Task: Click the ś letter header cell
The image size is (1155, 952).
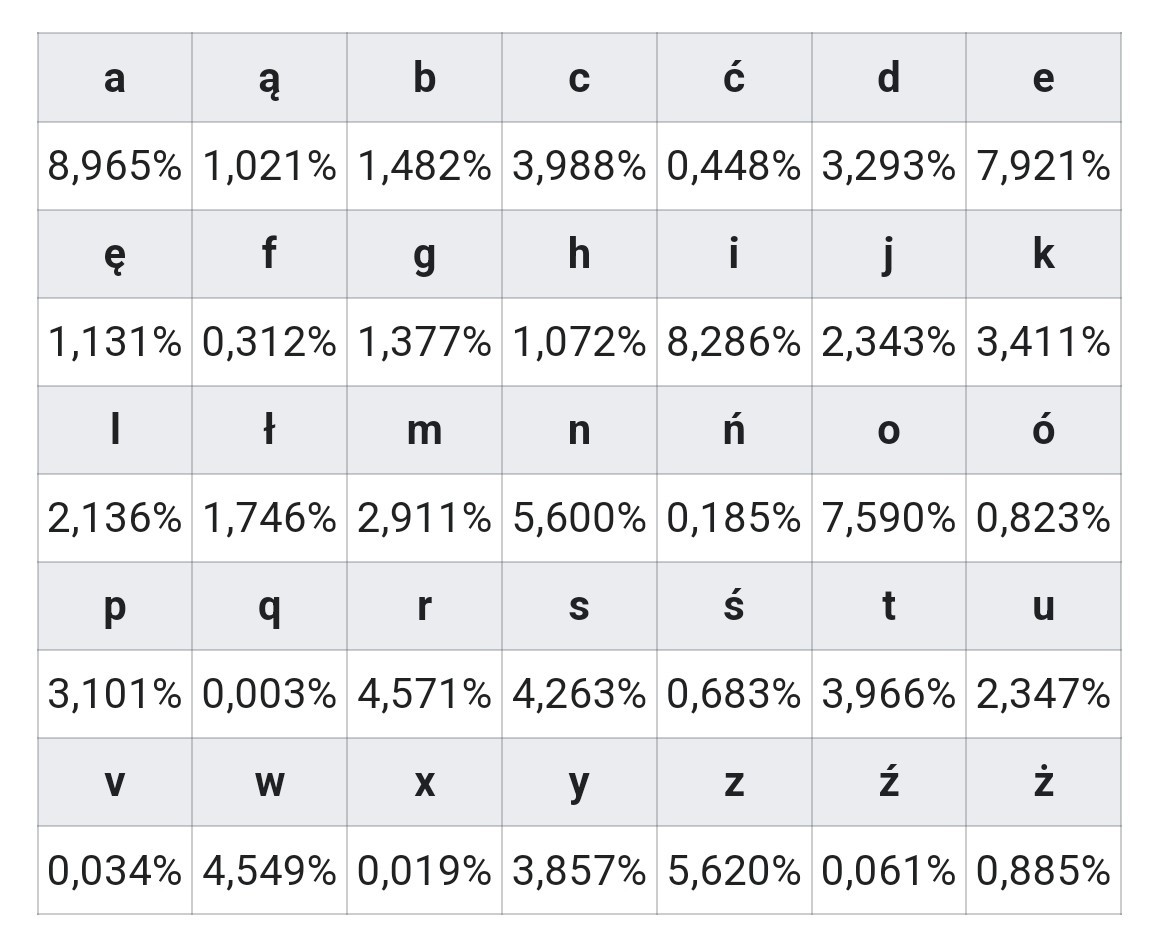Action: pyautogui.click(x=734, y=606)
